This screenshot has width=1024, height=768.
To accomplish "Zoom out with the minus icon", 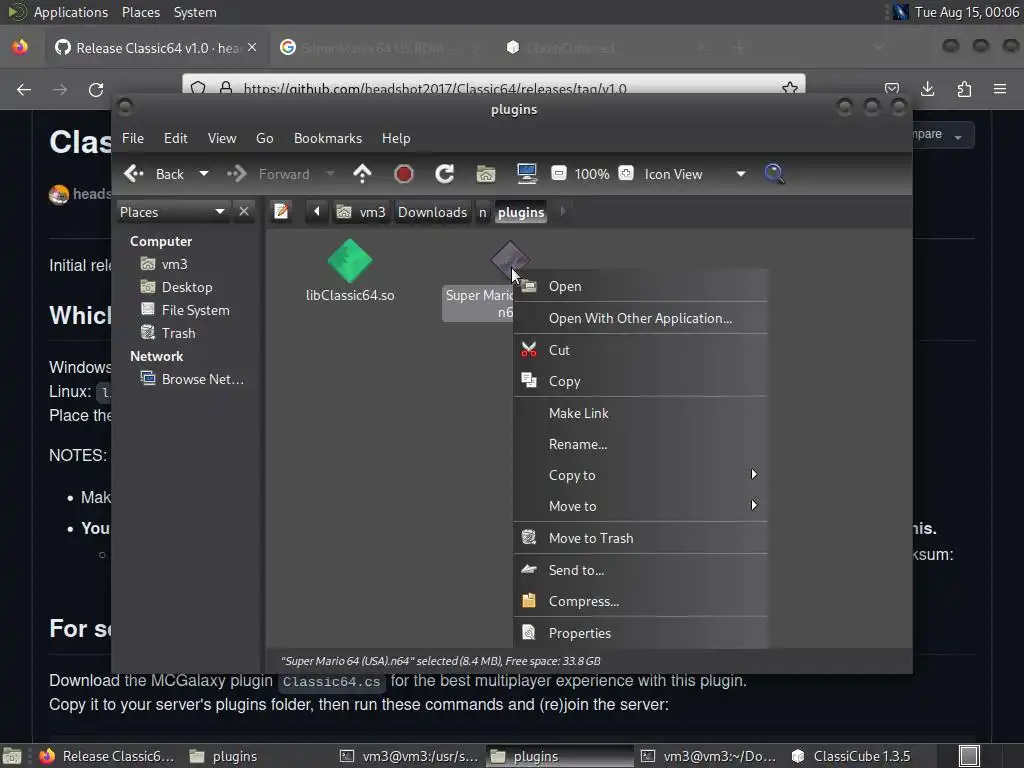I will pyautogui.click(x=558, y=173).
